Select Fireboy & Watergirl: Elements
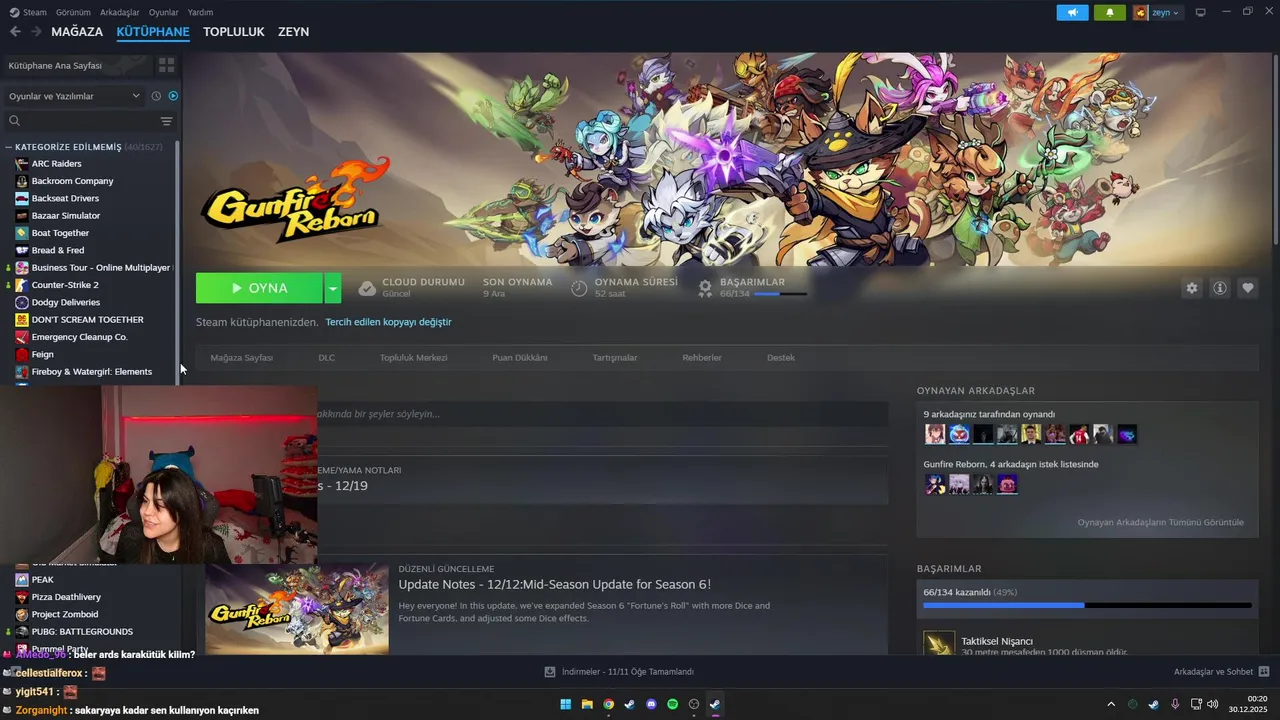Image resolution: width=1280 pixels, height=720 pixels. [x=92, y=372]
